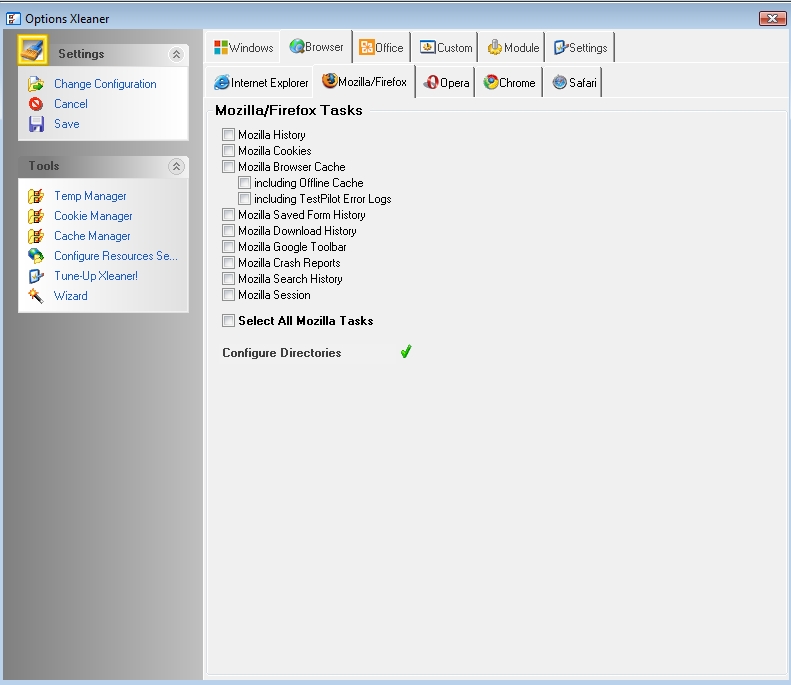Click the Custom tab icon
791x685 pixels.
click(x=428, y=47)
